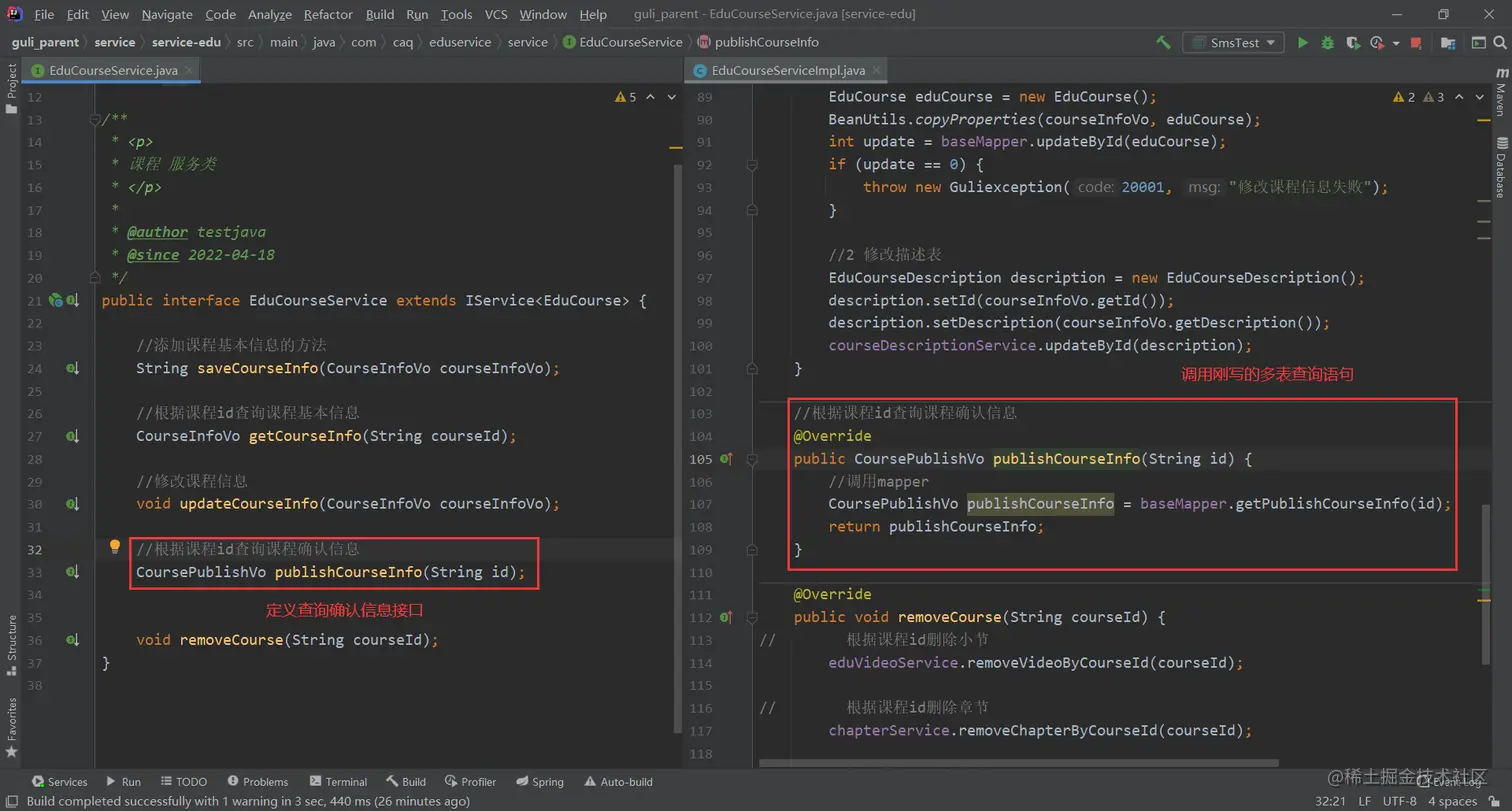Click implemented-method gutter icon on line 24
The image size is (1512, 811).
(72, 369)
